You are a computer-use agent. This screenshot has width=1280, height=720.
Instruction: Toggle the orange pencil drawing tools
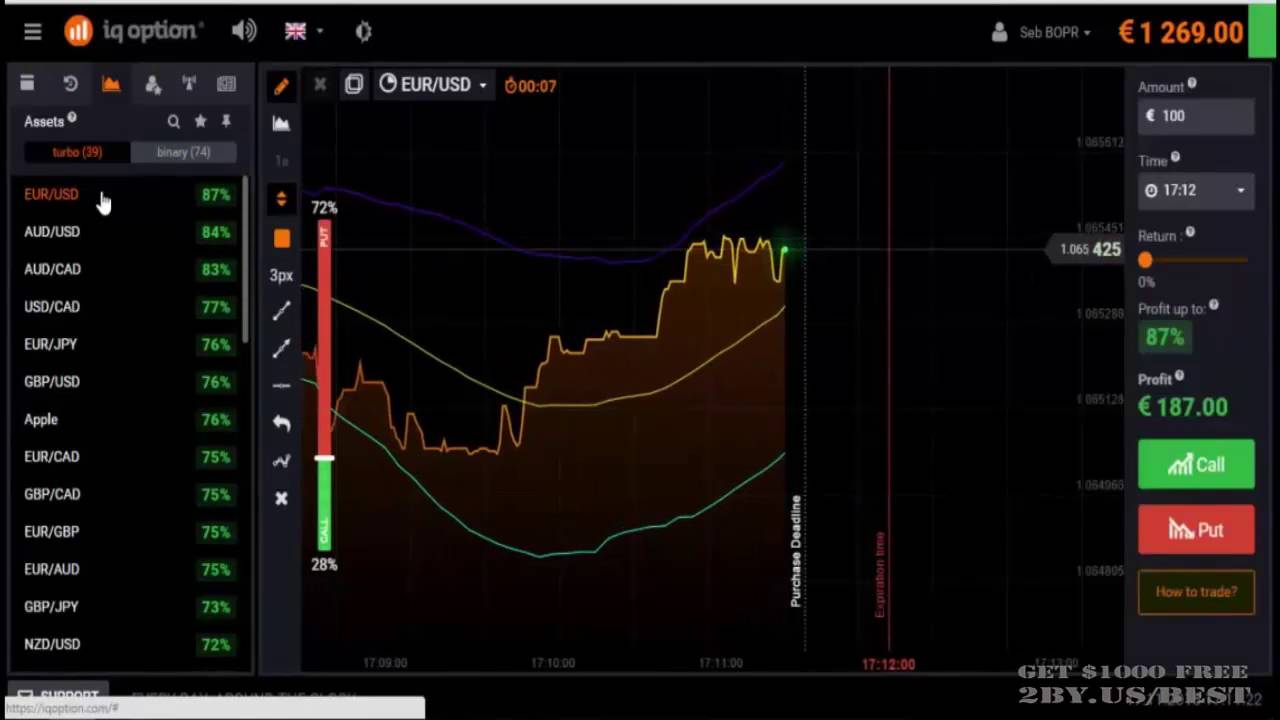click(281, 86)
